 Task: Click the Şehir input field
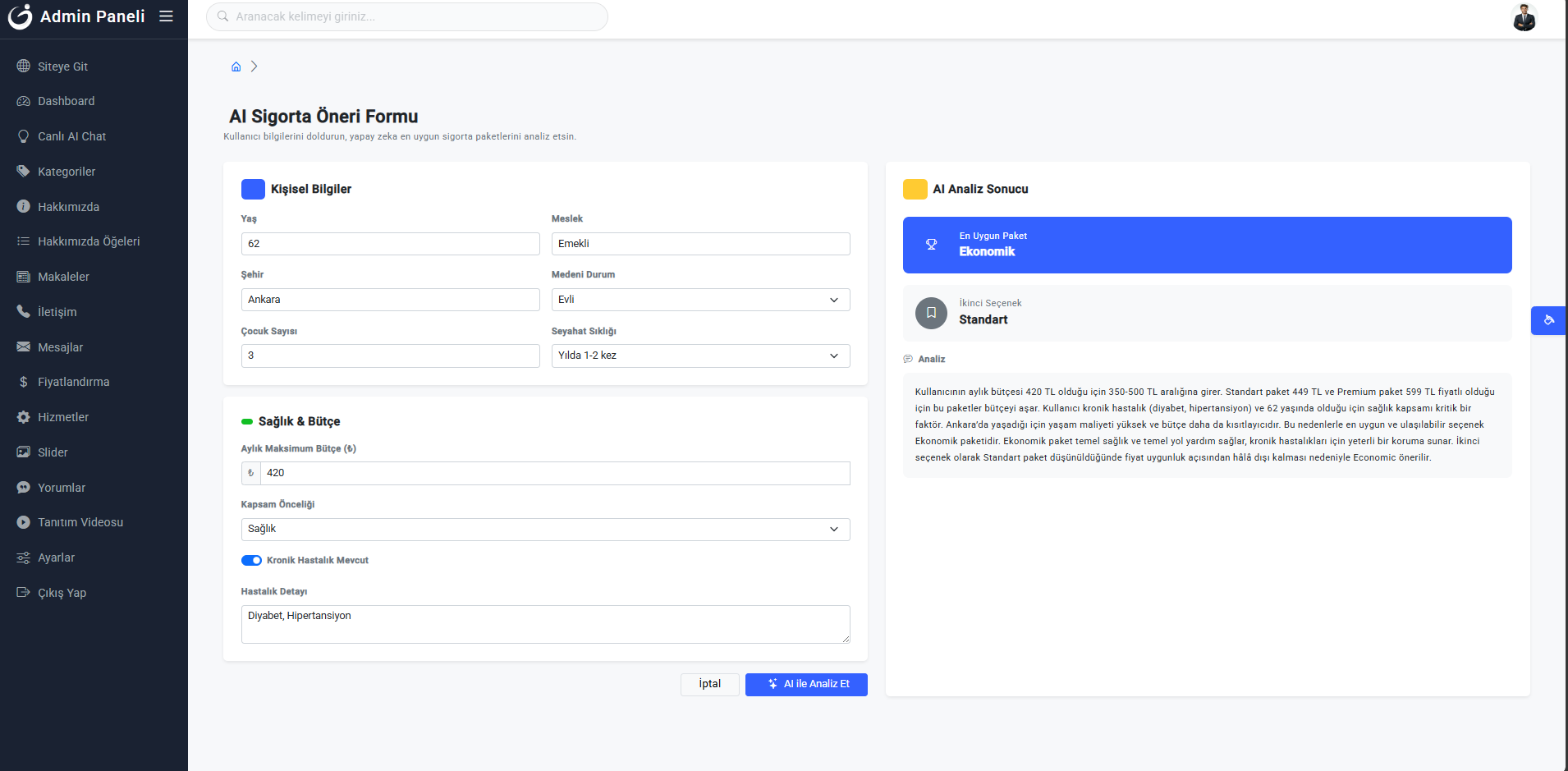coord(390,300)
